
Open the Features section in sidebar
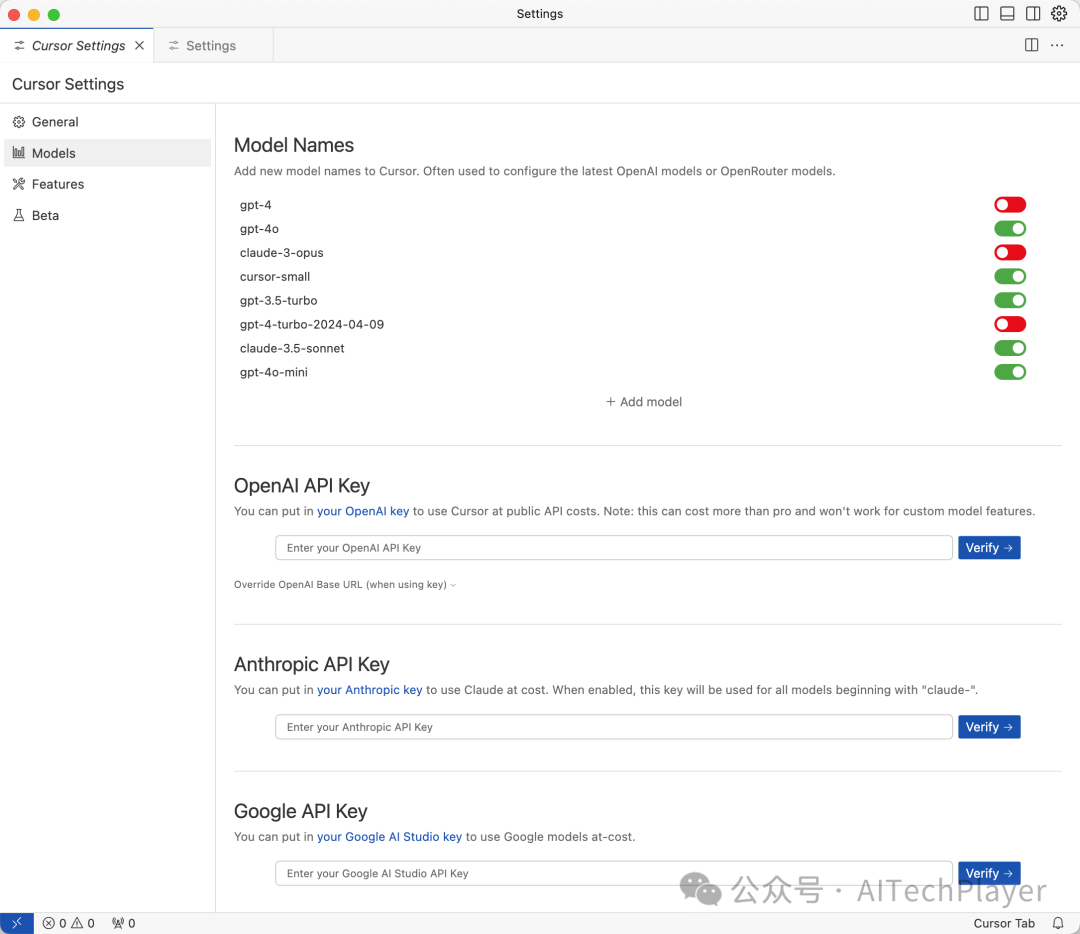(x=58, y=184)
